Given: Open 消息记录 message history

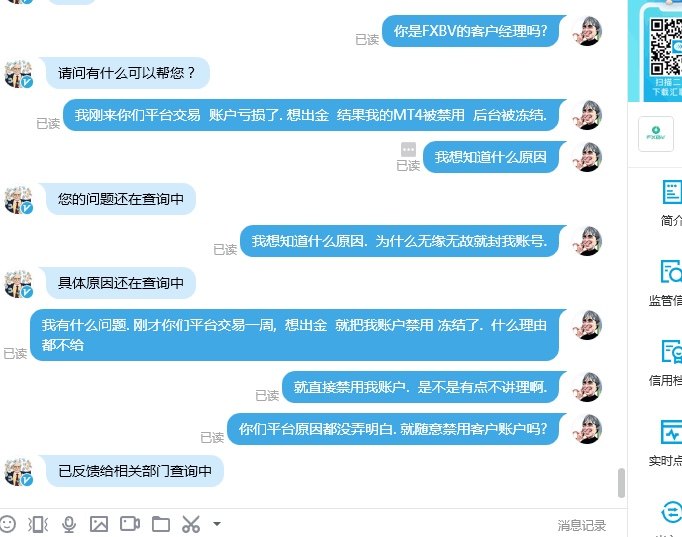Looking at the screenshot, I should (582, 525).
